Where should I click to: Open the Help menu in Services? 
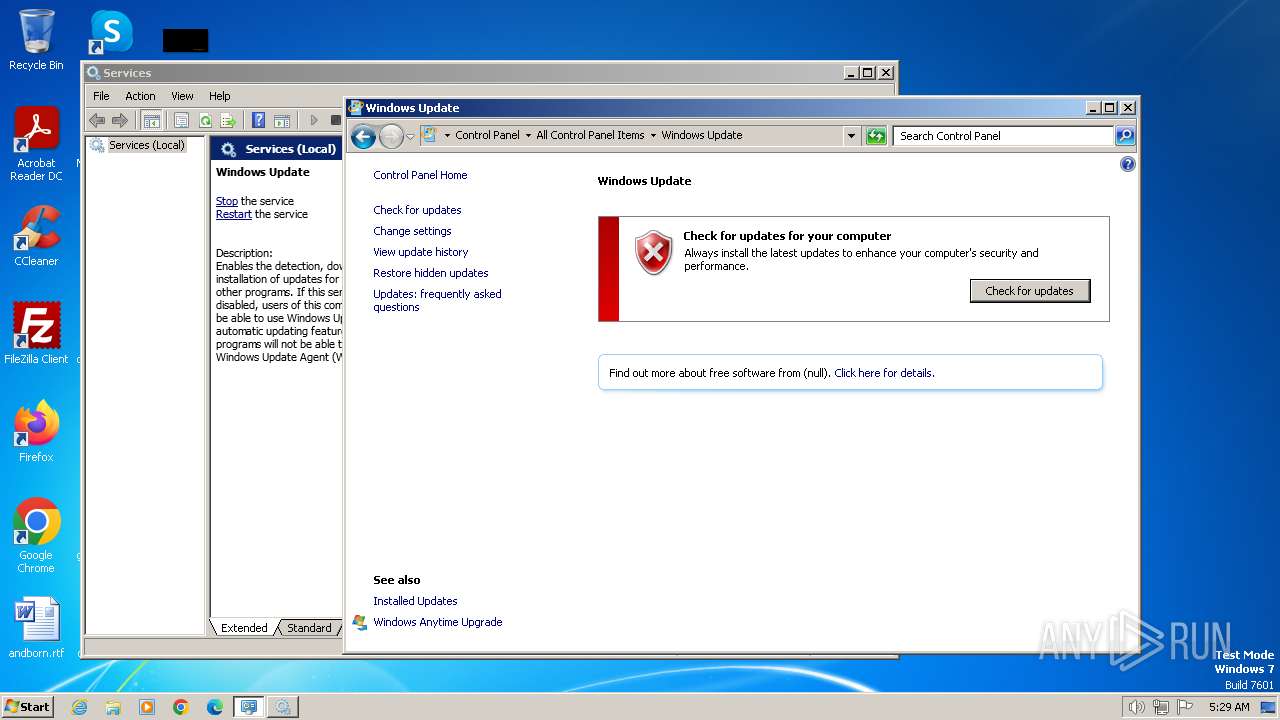pyautogui.click(x=220, y=96)
